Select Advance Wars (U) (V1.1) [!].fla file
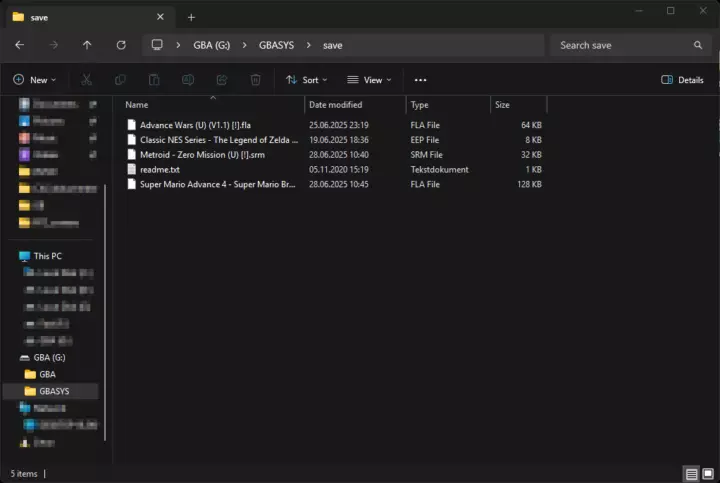 point(195,125)
